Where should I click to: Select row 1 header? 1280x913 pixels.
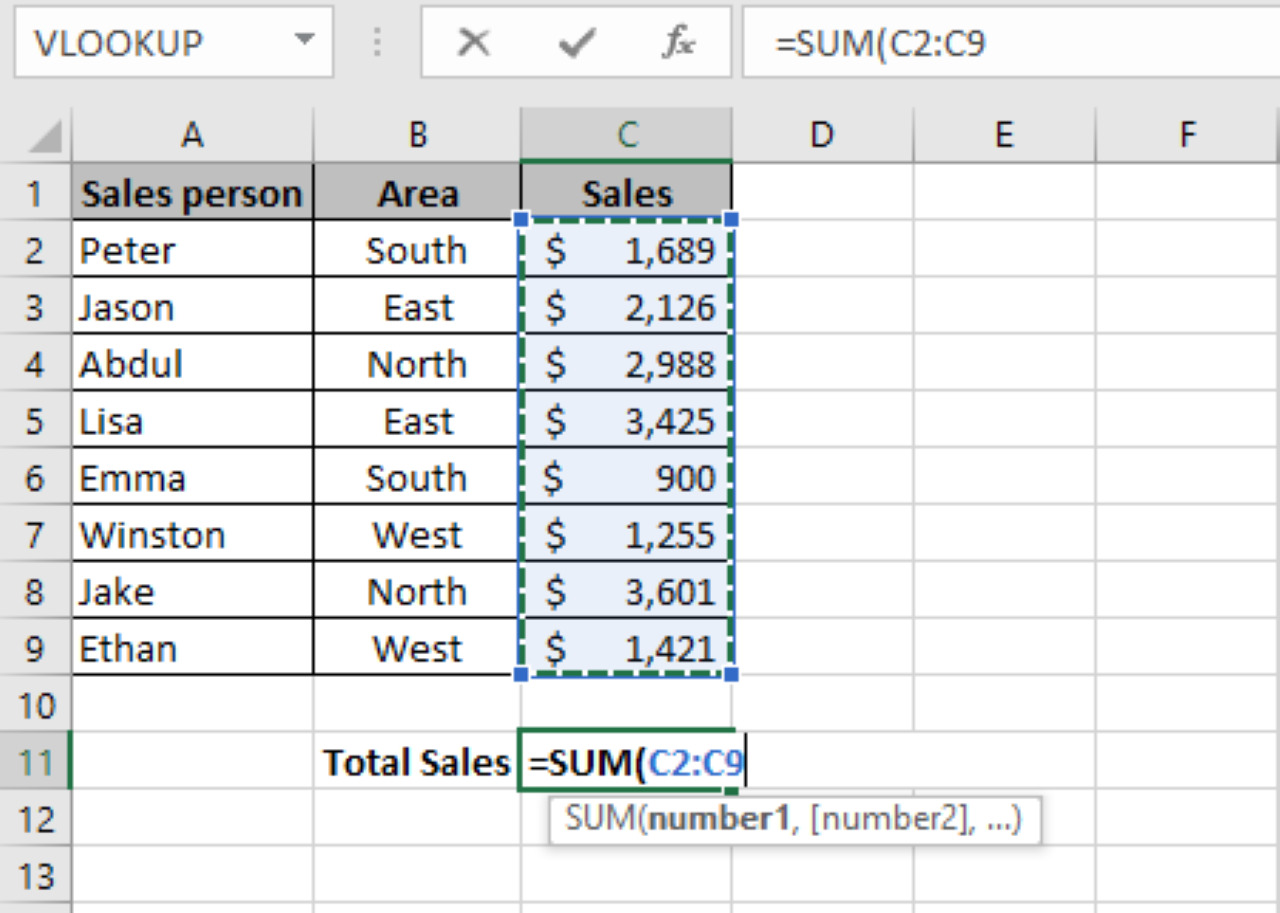click(x=35, y=193)
